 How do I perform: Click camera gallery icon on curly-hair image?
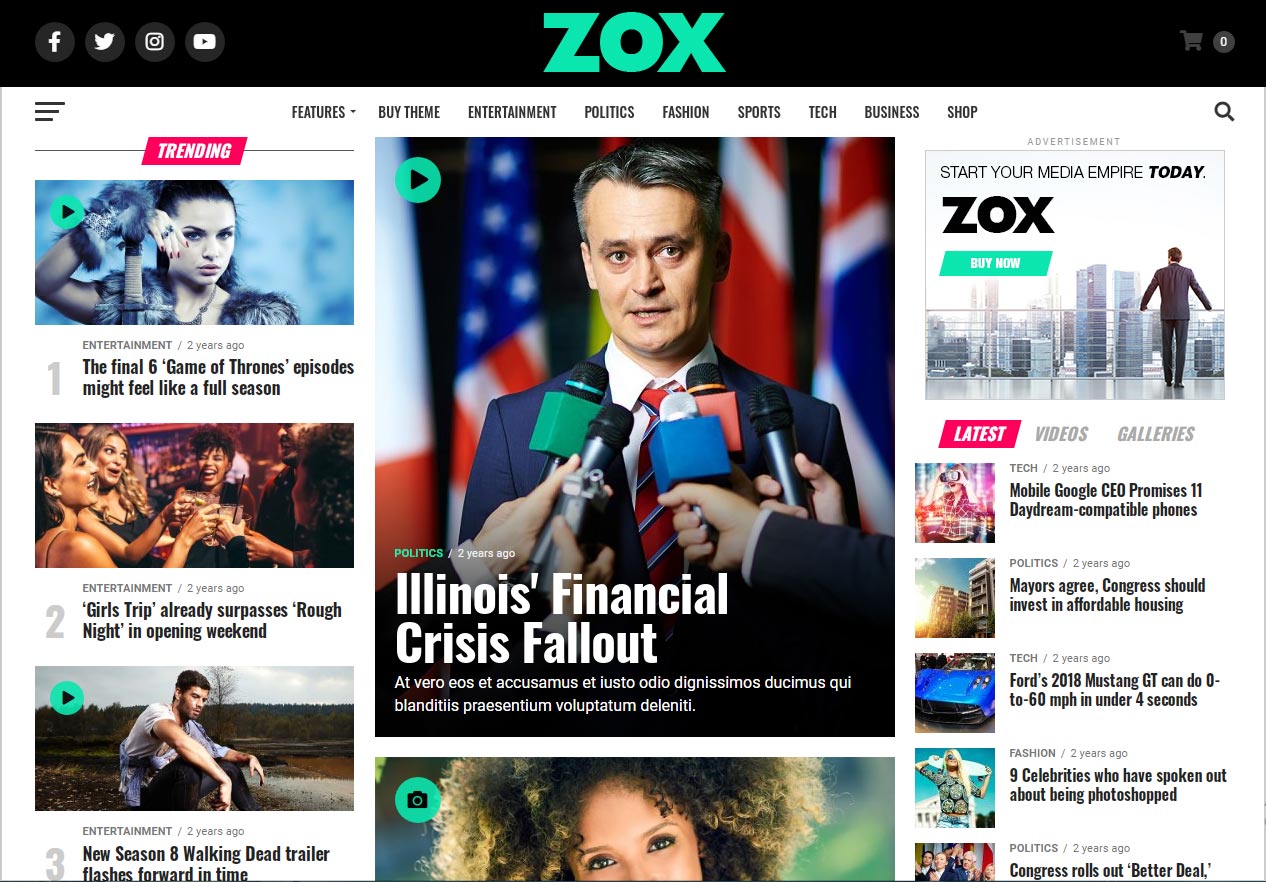[x=418, y=800]
